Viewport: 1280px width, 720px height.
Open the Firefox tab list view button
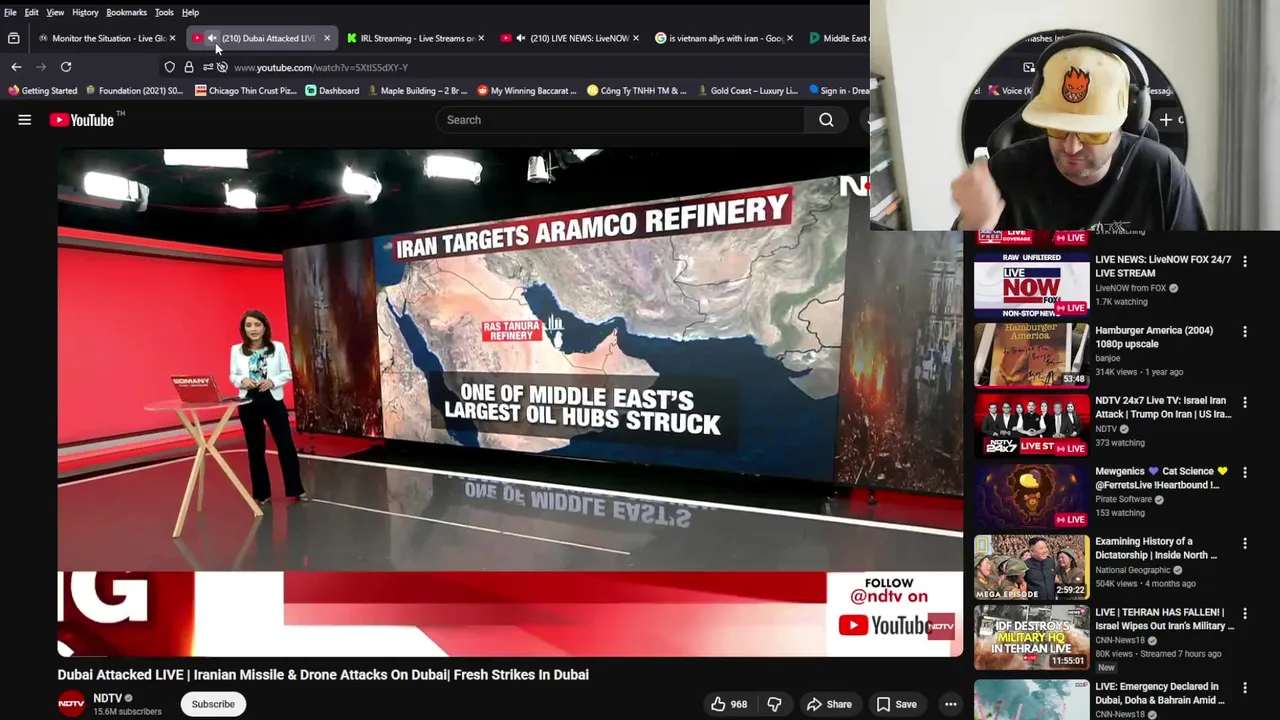(x=13, y=38)
